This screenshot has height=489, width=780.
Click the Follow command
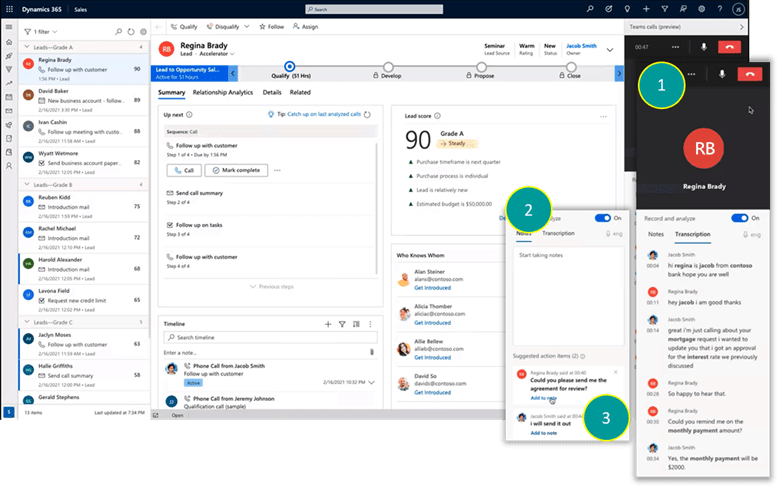(x=272, y=27)
